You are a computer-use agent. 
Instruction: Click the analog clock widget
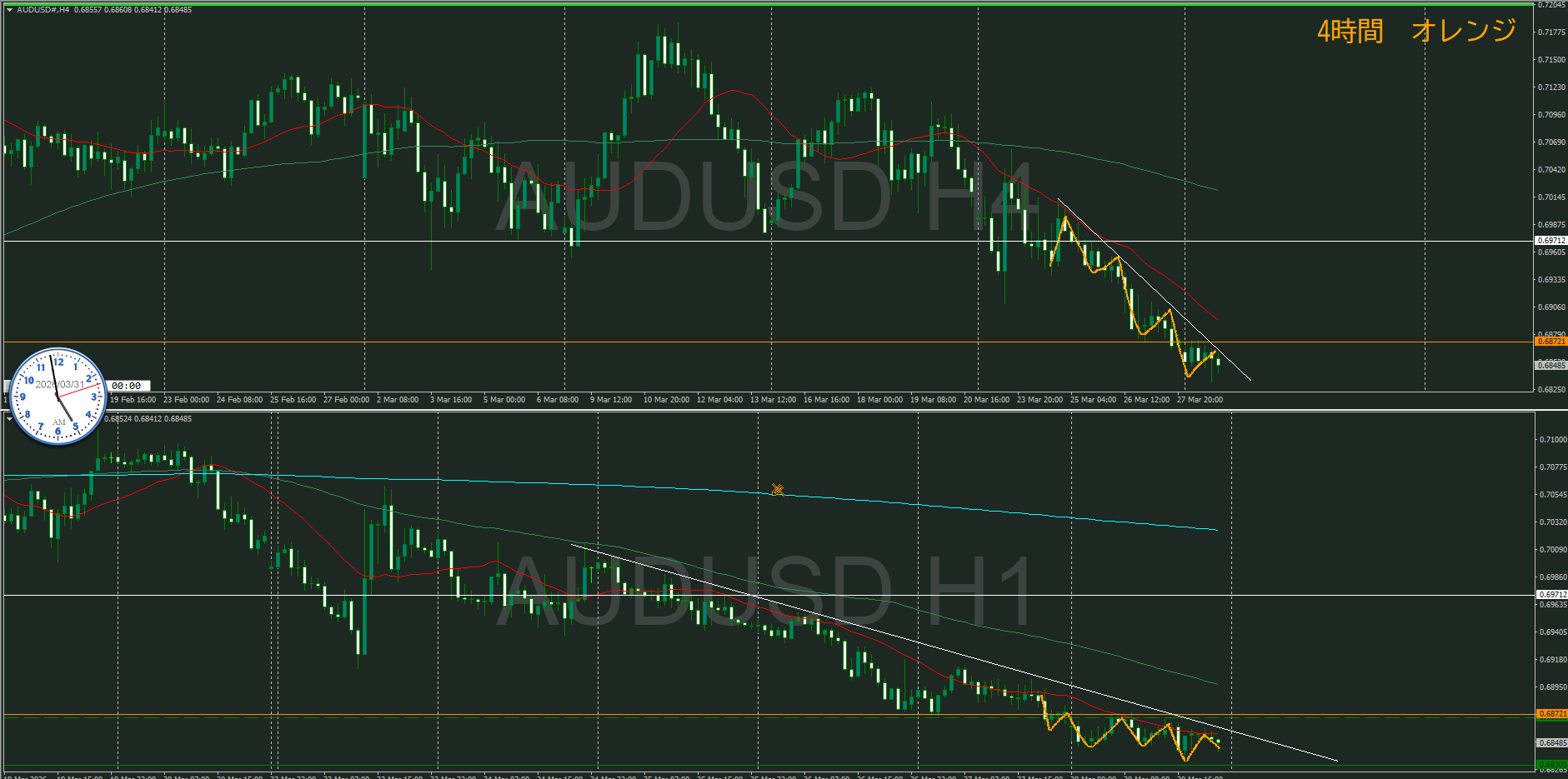(x=58, y=396)
